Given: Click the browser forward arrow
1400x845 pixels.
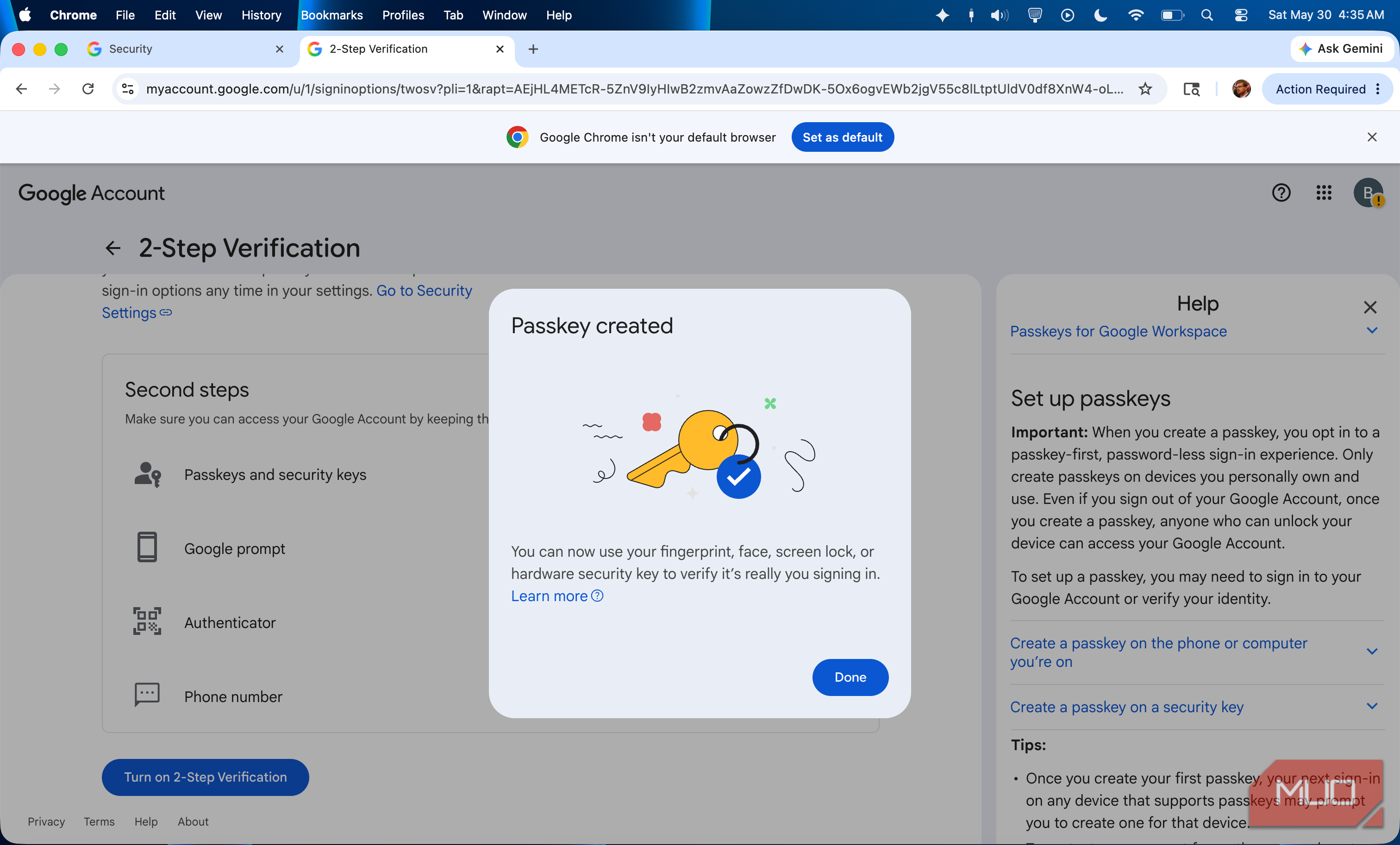Looking at the screenshot, I should [55, 89].
